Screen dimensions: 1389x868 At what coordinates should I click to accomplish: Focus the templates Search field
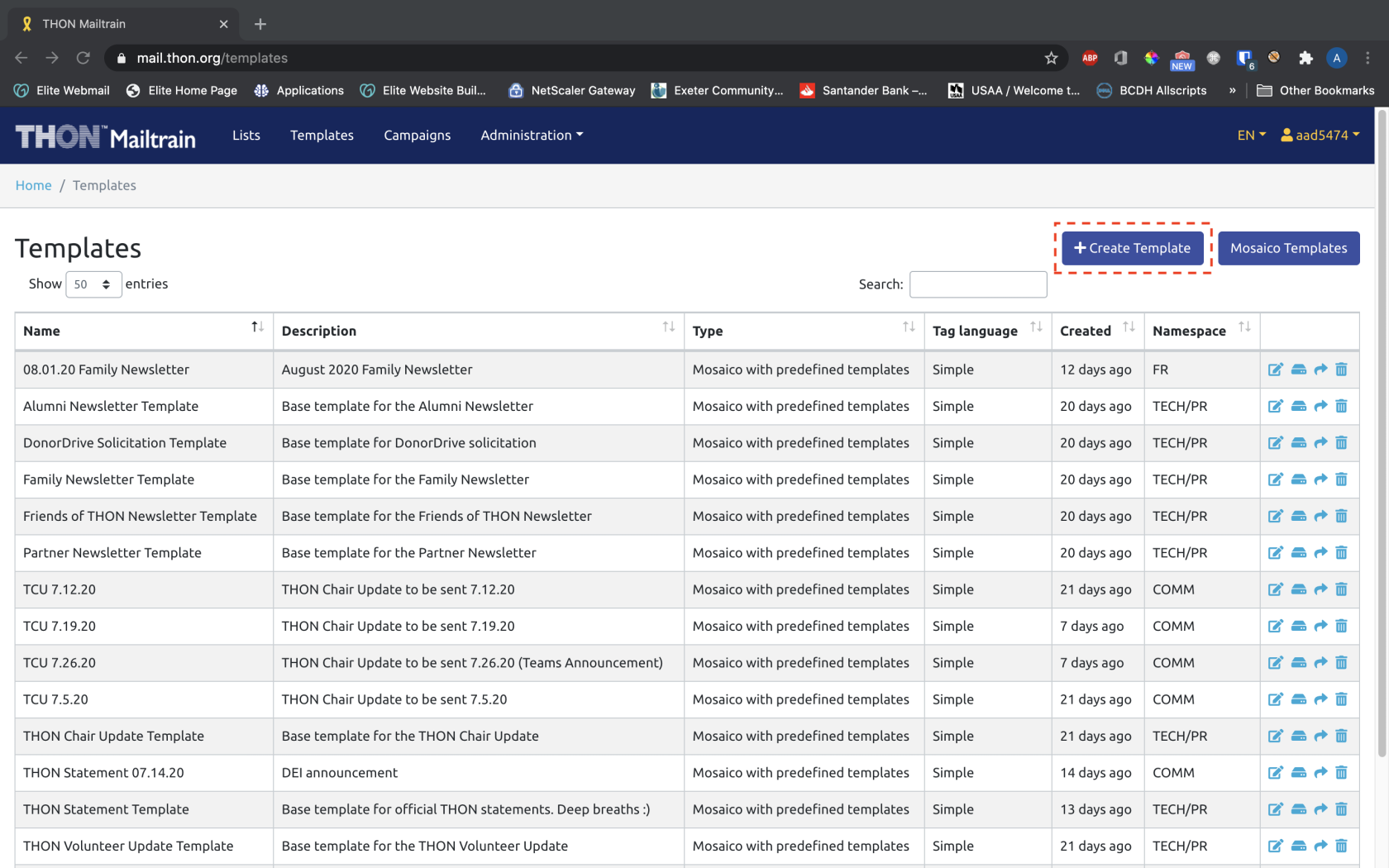tap(978, 284)
